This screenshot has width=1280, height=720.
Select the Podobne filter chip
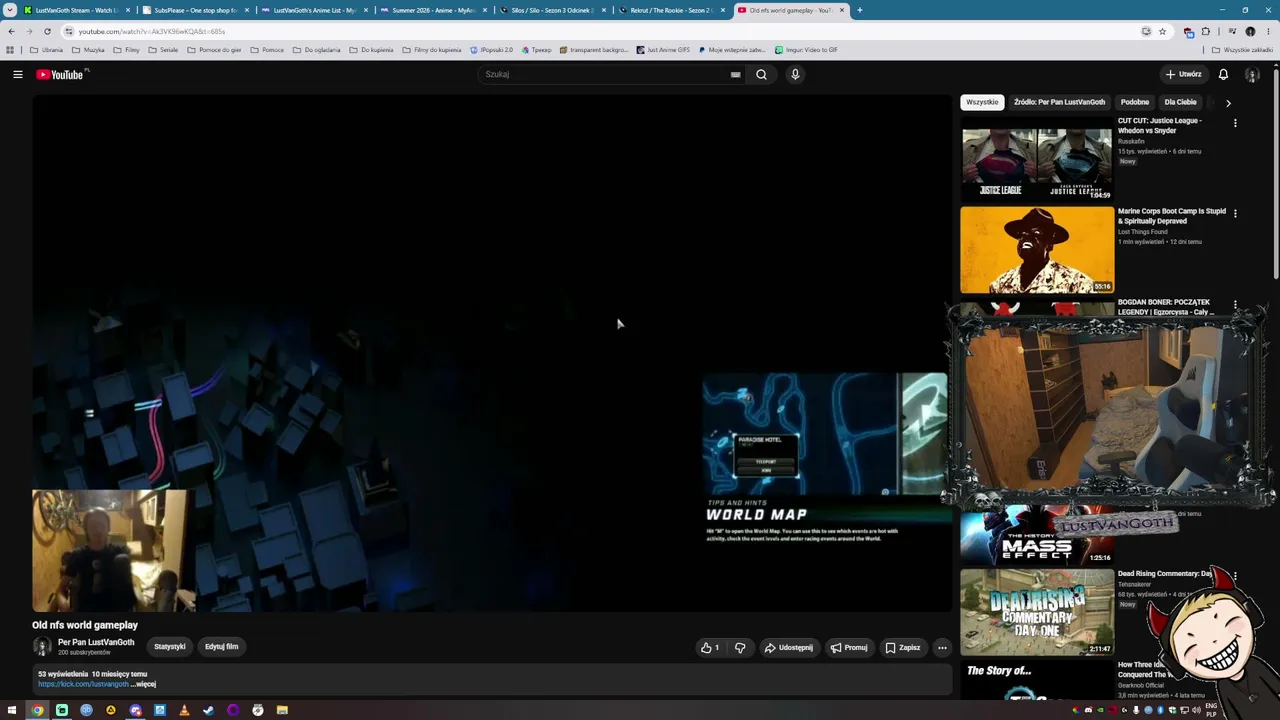point(1135,102)
